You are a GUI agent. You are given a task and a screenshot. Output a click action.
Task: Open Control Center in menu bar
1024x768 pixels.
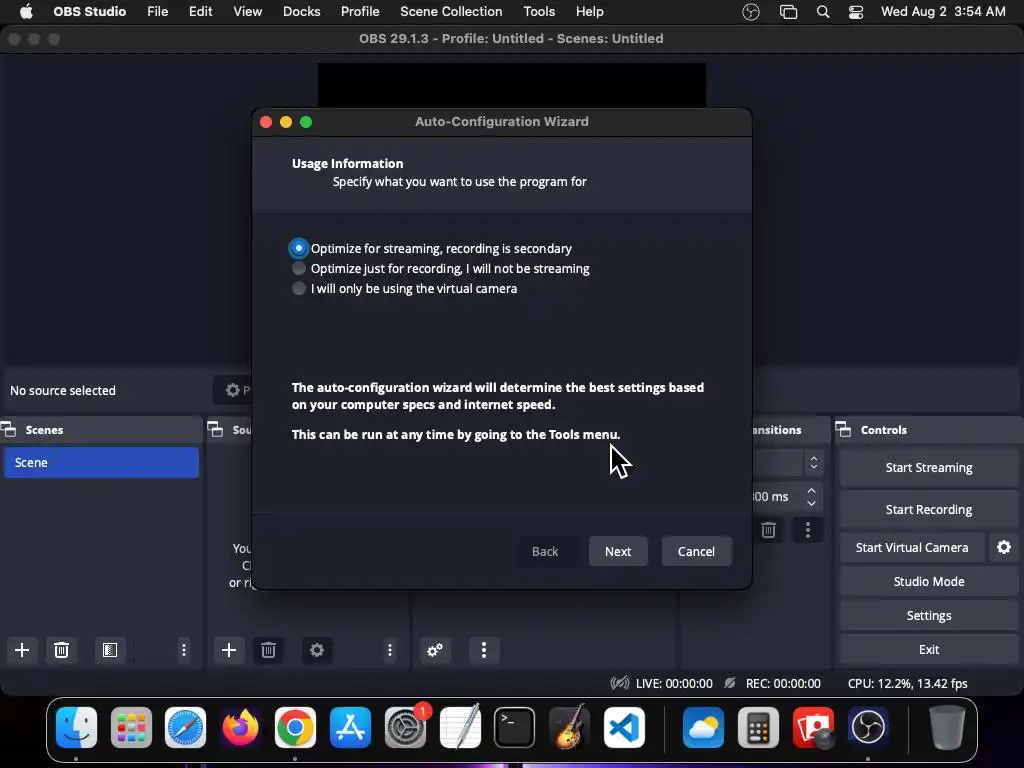tap(856, 12)
